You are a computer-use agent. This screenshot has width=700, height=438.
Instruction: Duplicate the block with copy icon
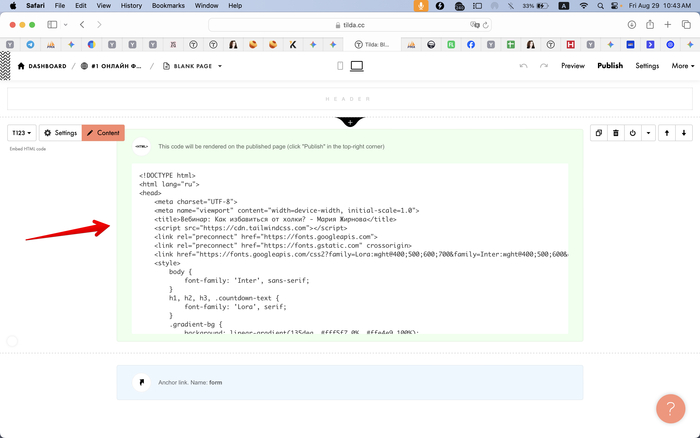[598, 132]
